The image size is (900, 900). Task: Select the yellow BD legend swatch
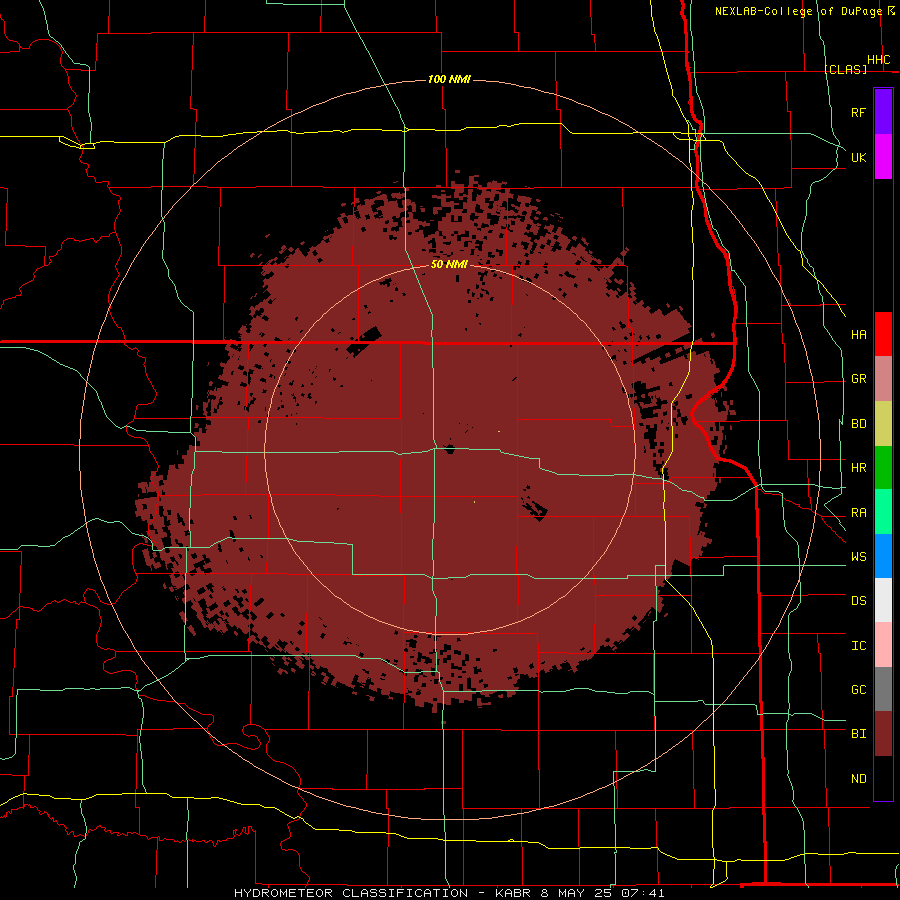pyautogui.click(x=883, y=424)
